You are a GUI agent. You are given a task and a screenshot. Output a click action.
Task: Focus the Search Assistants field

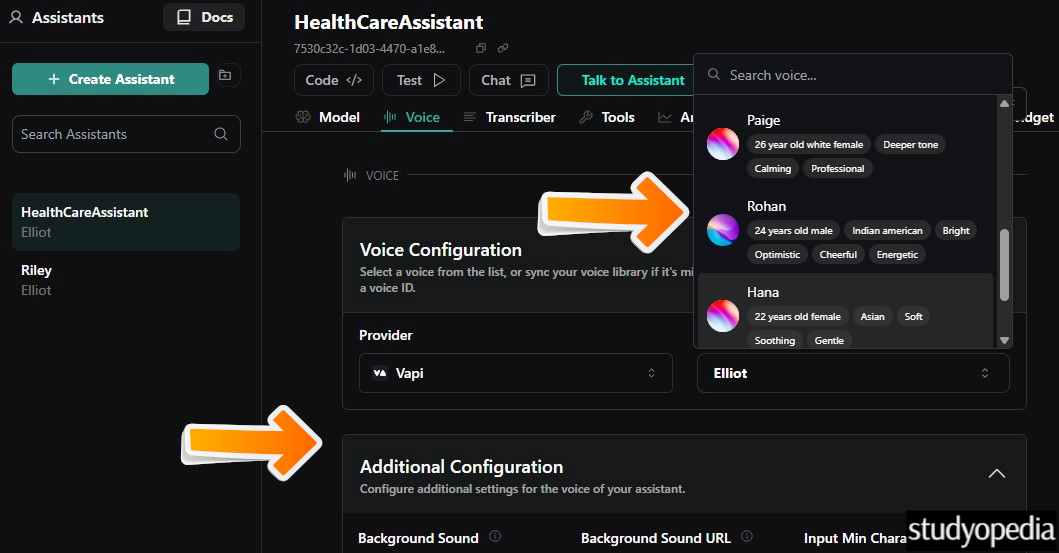tap(126, 134)
